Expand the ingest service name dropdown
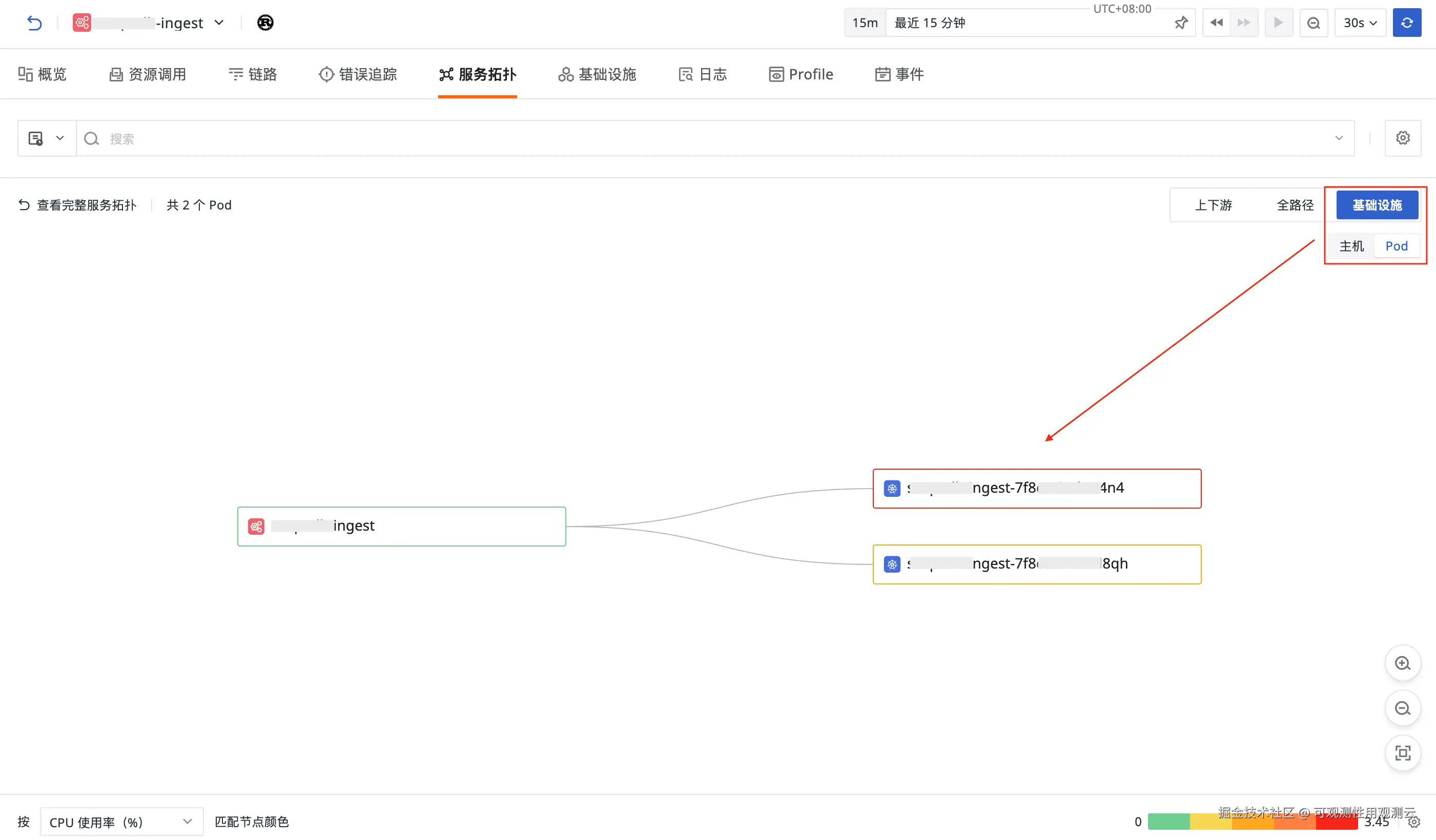 (x=219, y=23)
